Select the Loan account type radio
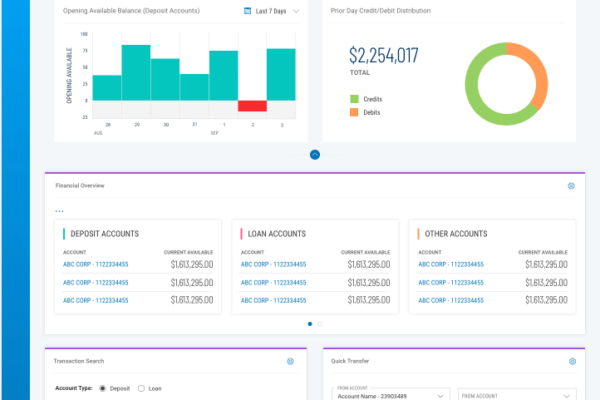Image resolution: width=600 pixels, height=400 pixels. coord(141,388)
